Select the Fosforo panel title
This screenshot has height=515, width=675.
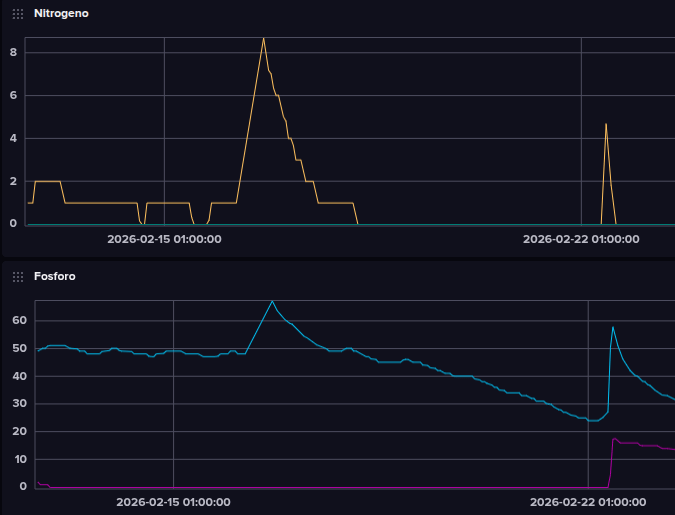[55, 276]
